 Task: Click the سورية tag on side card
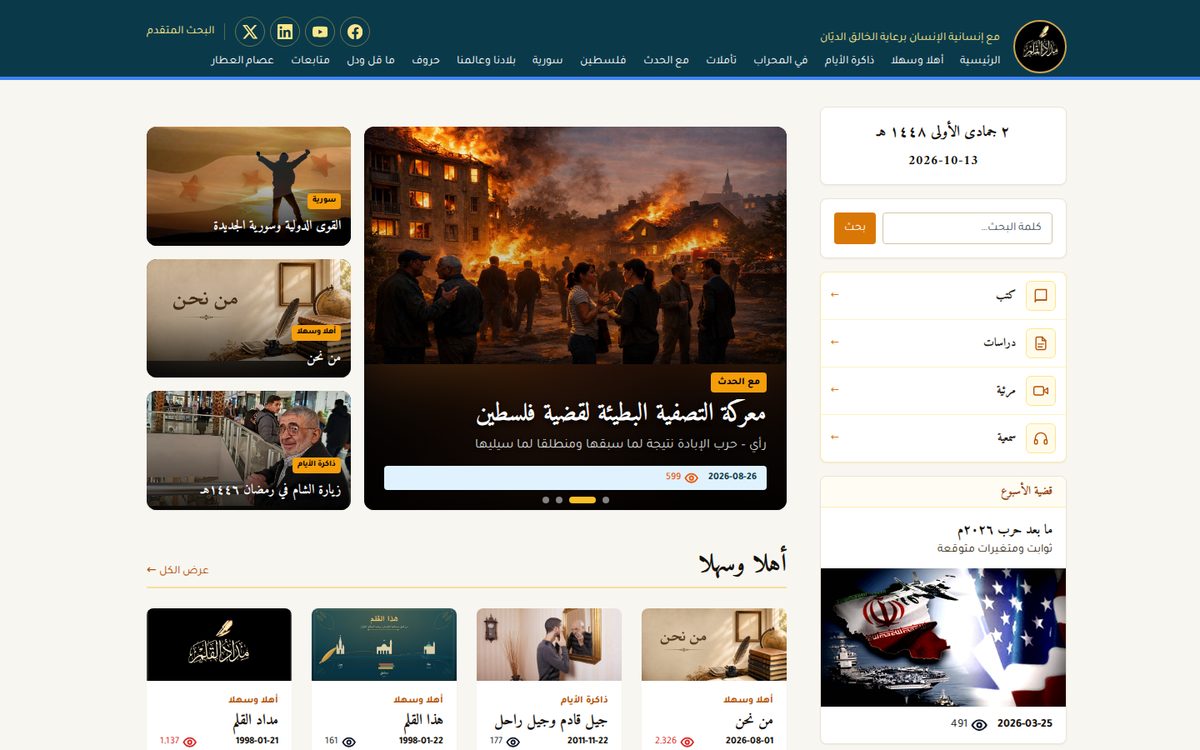pos(324,200)
